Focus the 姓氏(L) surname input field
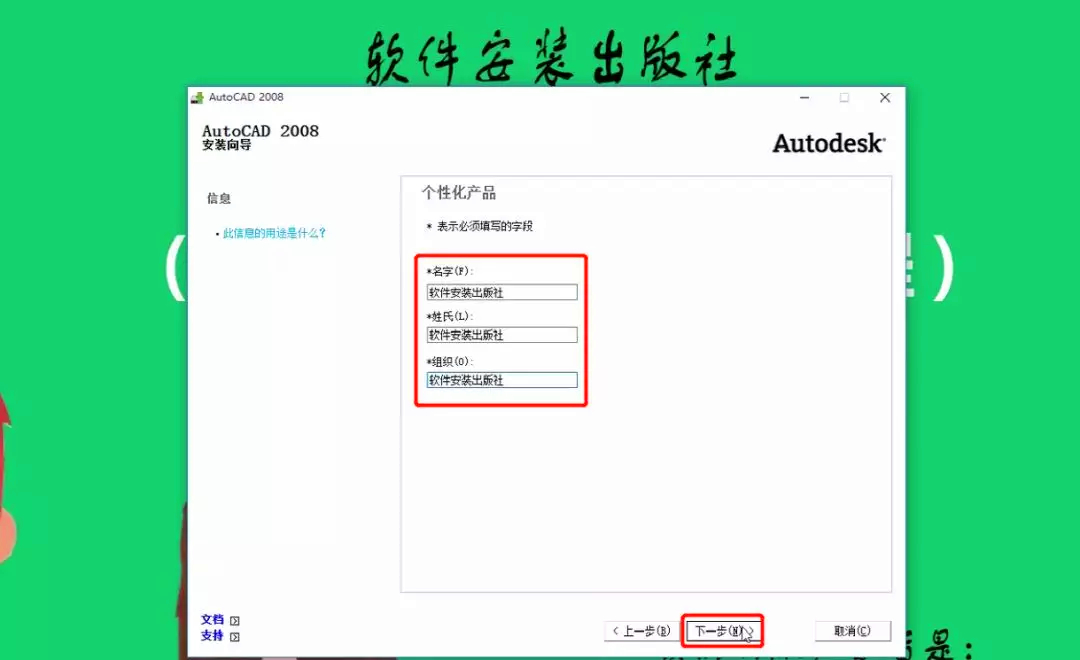This screenshot has height=660, width=1080. 502,335
